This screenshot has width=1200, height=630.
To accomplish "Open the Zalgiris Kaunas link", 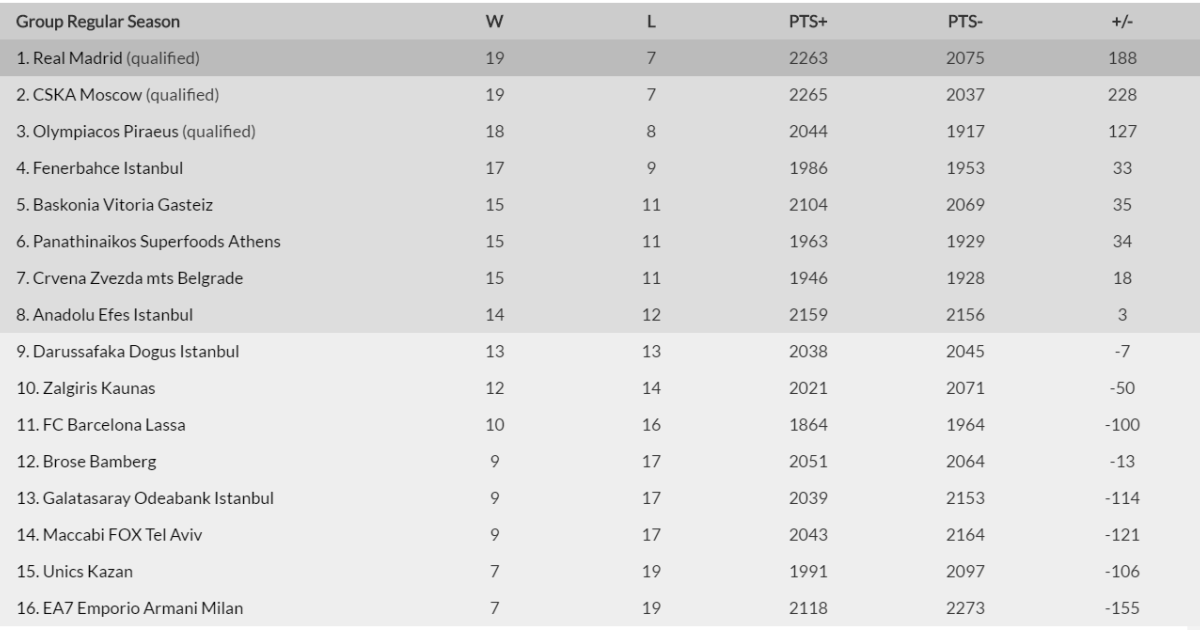I will click(x=86, y=388).
